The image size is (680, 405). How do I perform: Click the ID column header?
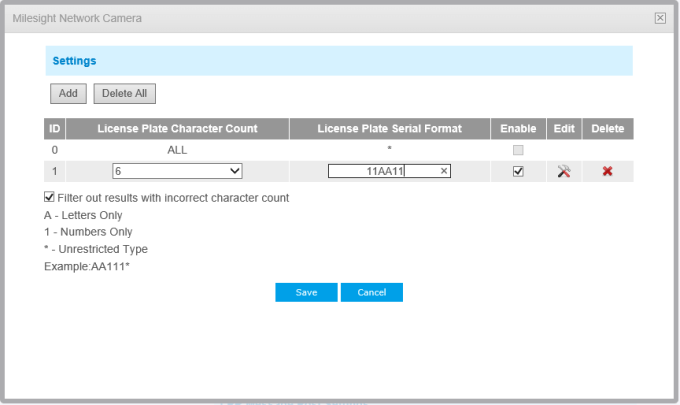click(55, 129)
